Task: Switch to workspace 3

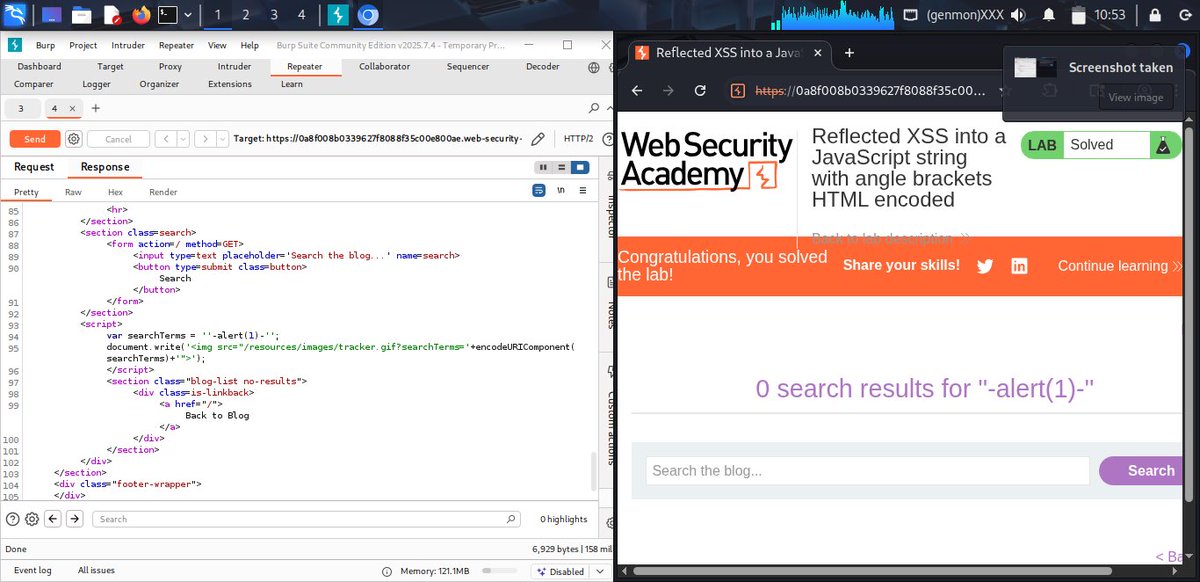Action: tap(274, 15)
